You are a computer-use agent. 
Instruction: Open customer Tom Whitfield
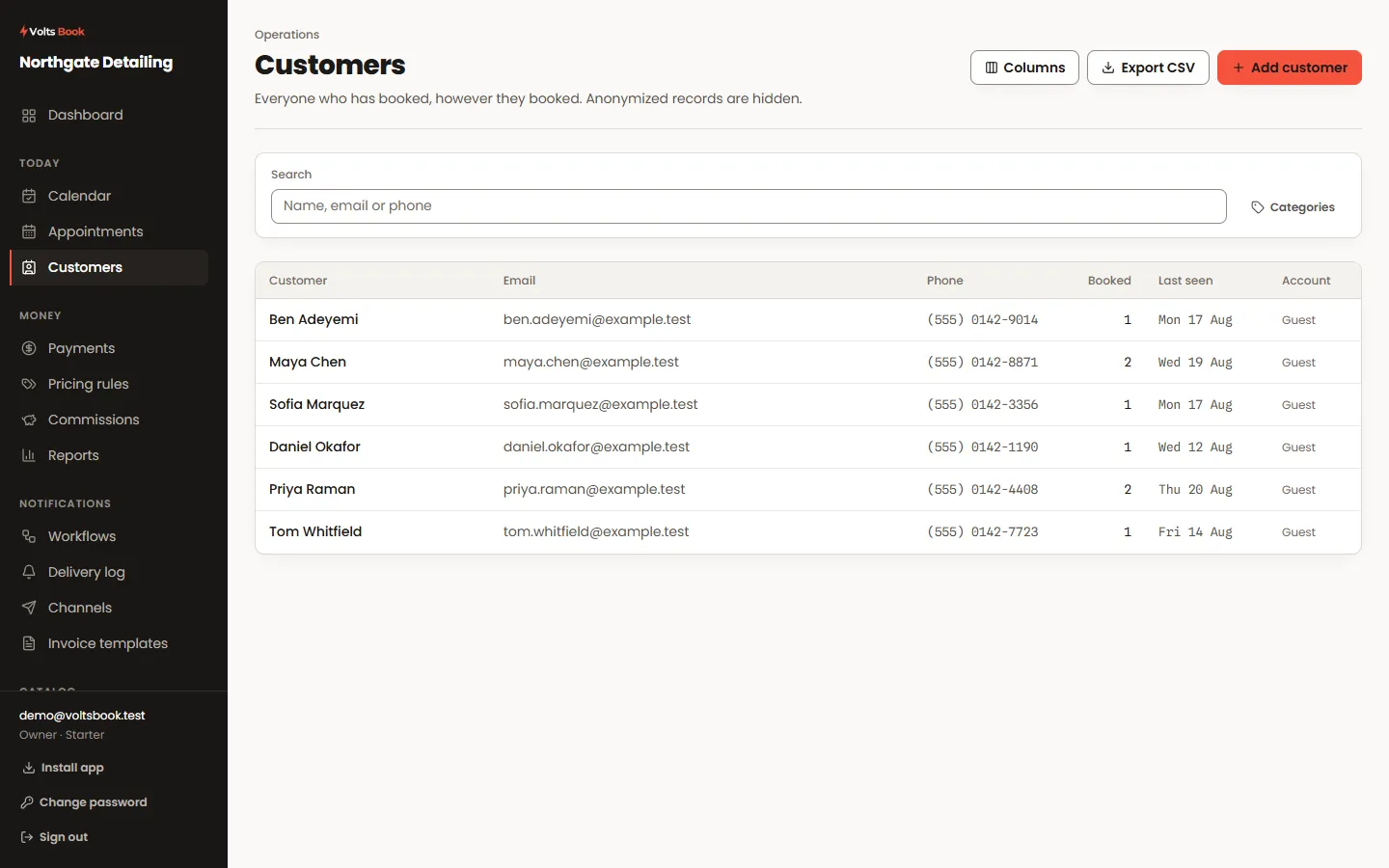click(315, 532)
